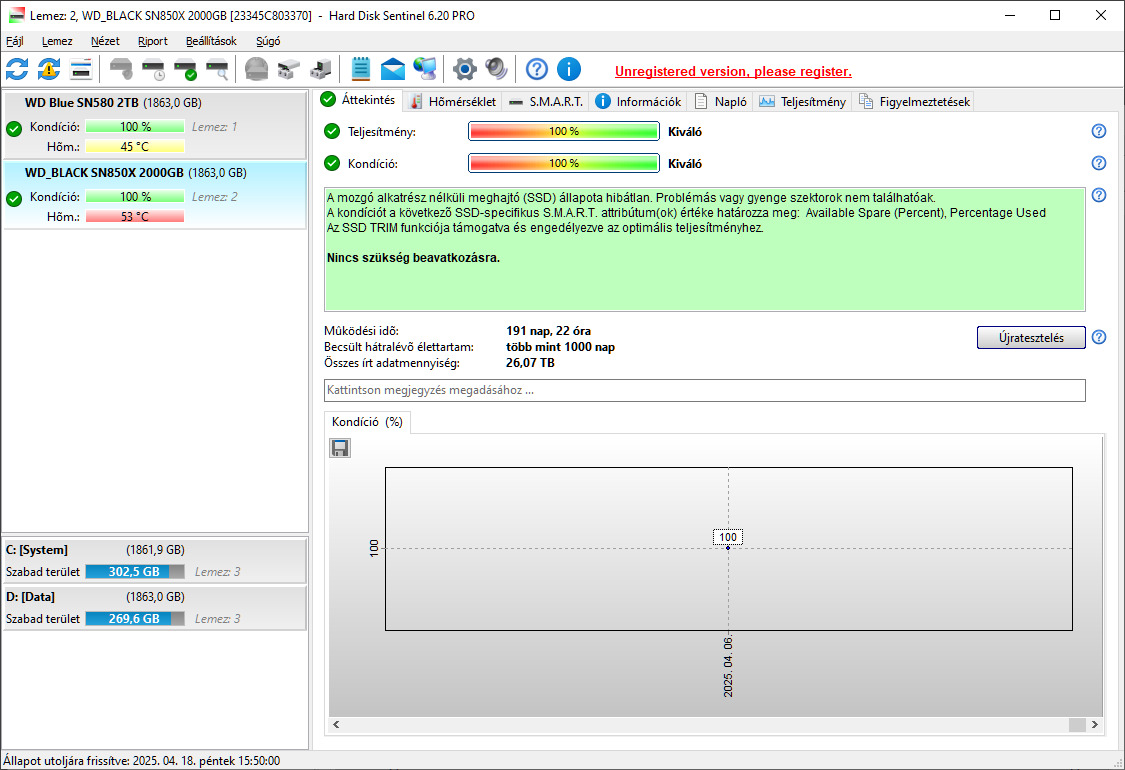Click the graph scrollbar left arrow

click(336, 725)
